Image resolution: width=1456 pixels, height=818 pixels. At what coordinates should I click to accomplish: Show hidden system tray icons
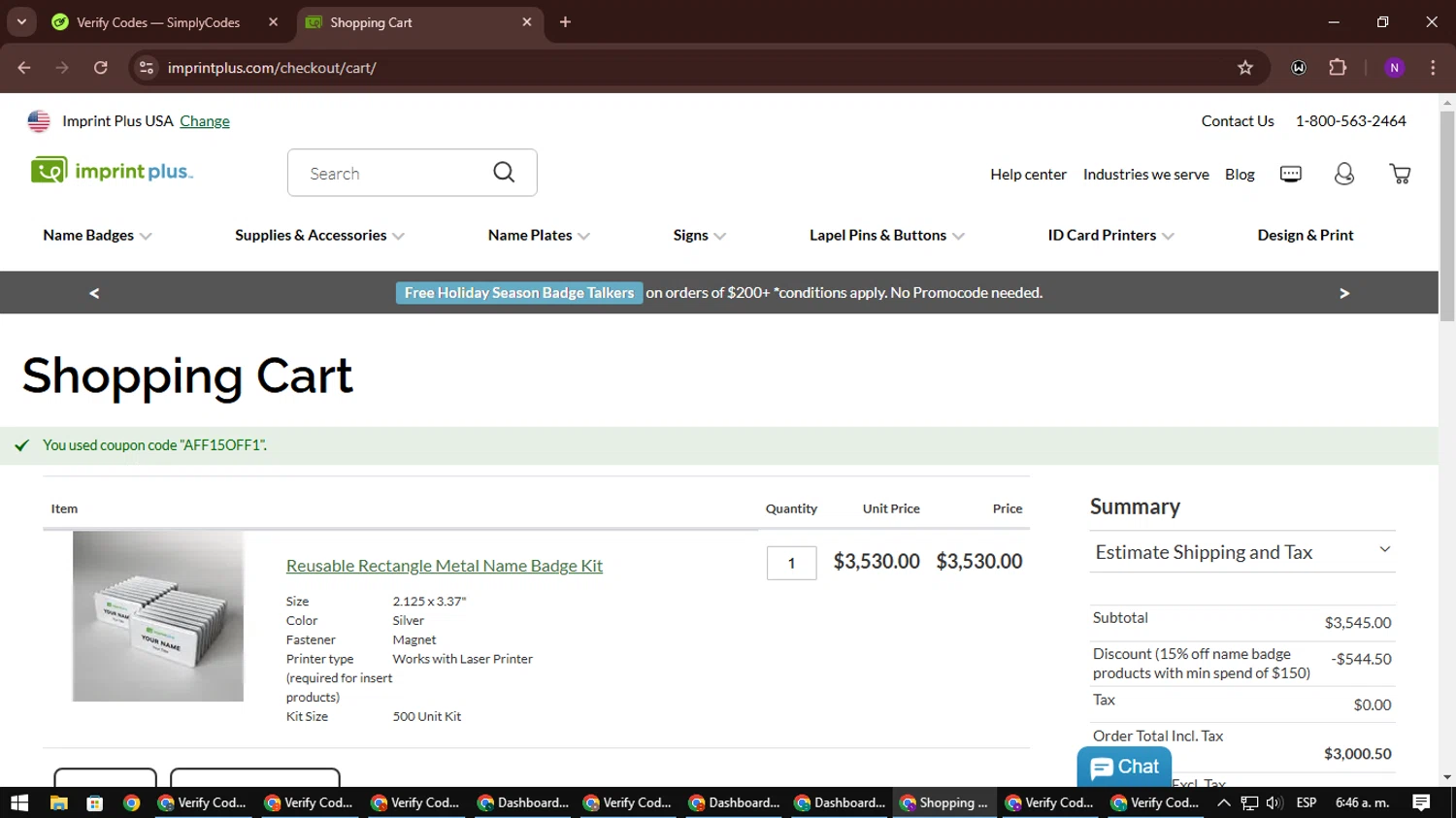(x=1224, y=802)
